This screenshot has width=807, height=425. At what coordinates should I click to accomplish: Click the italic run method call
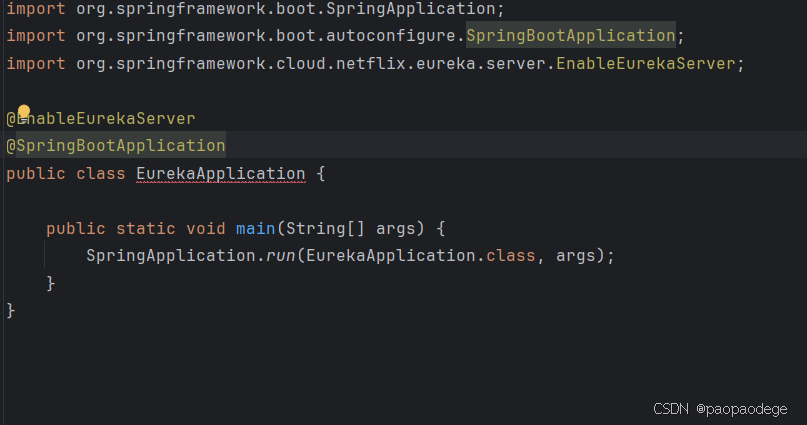pyautogui.click(x=281, y=256)
